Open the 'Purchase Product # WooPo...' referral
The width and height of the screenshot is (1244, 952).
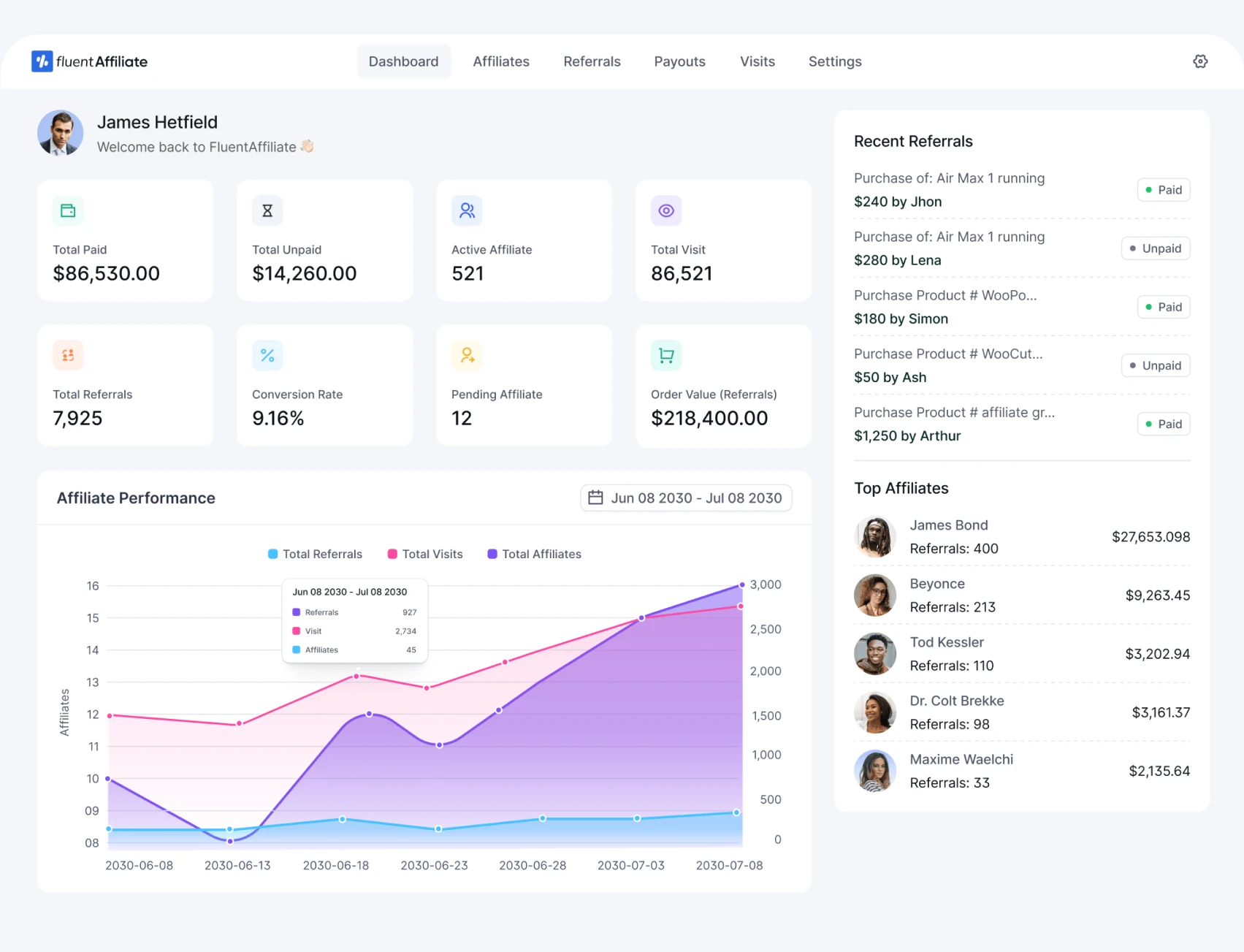coord(945,295)
